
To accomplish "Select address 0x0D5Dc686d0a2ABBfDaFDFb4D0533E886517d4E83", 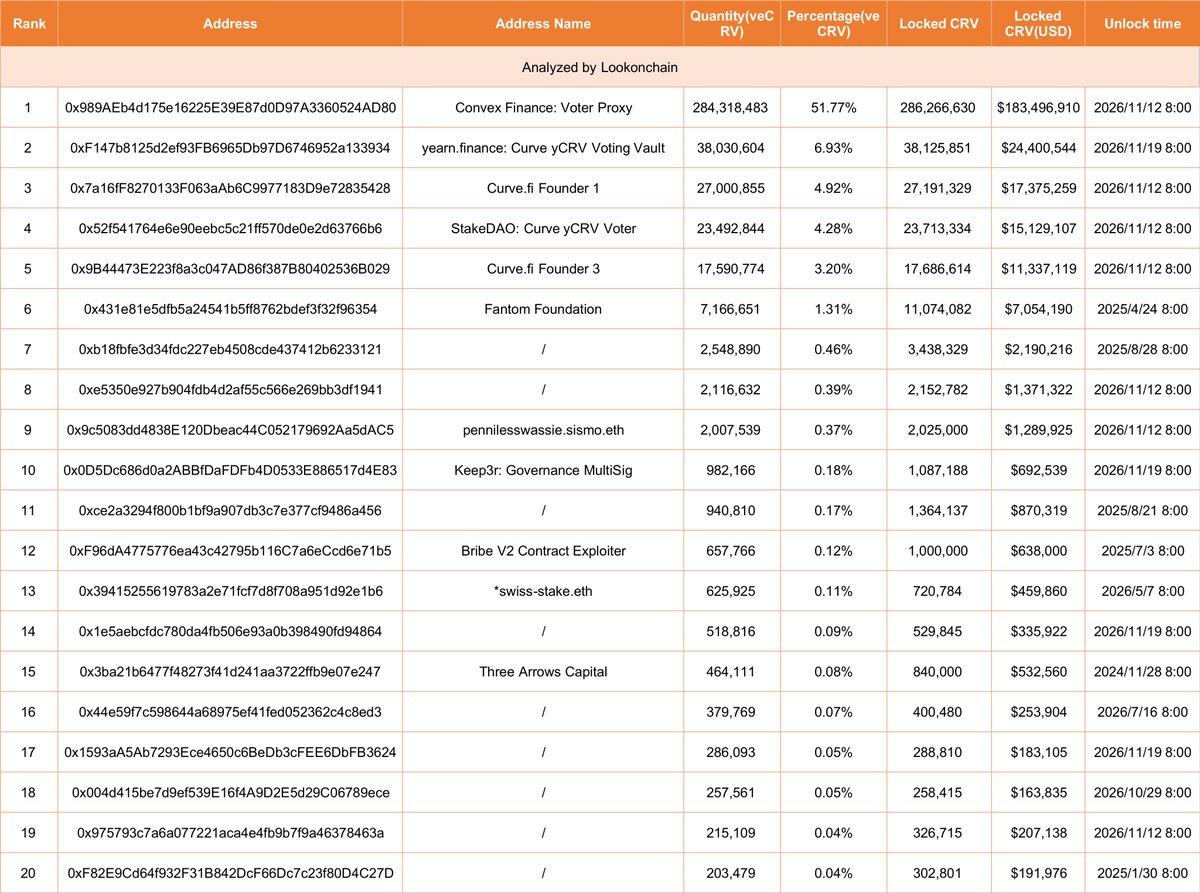I will coord(230,470).
